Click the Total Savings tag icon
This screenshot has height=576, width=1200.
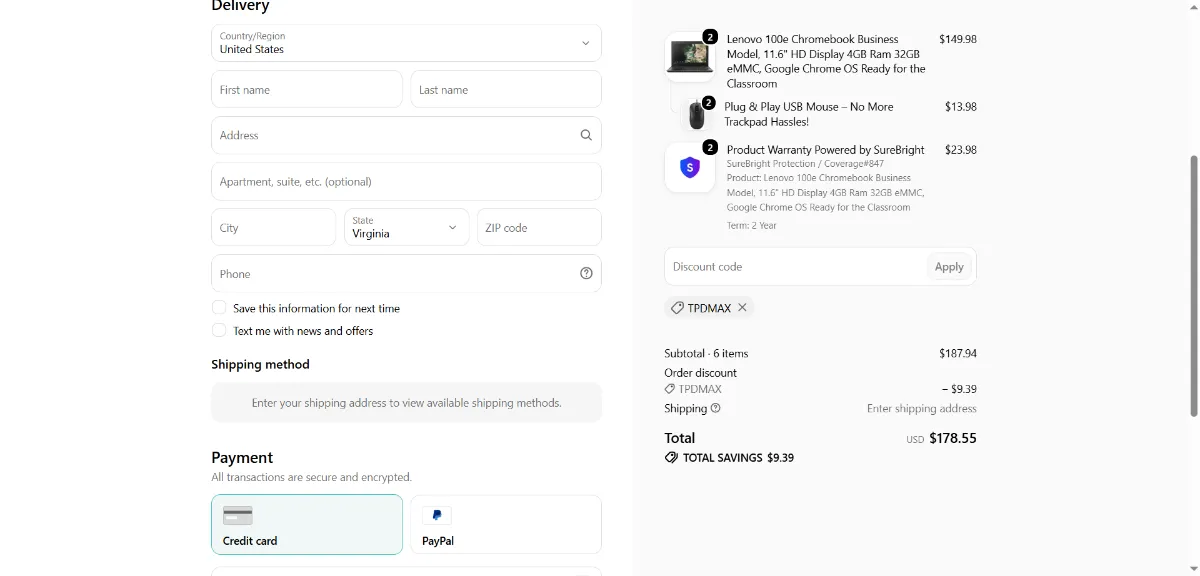[x=671, y=457]
